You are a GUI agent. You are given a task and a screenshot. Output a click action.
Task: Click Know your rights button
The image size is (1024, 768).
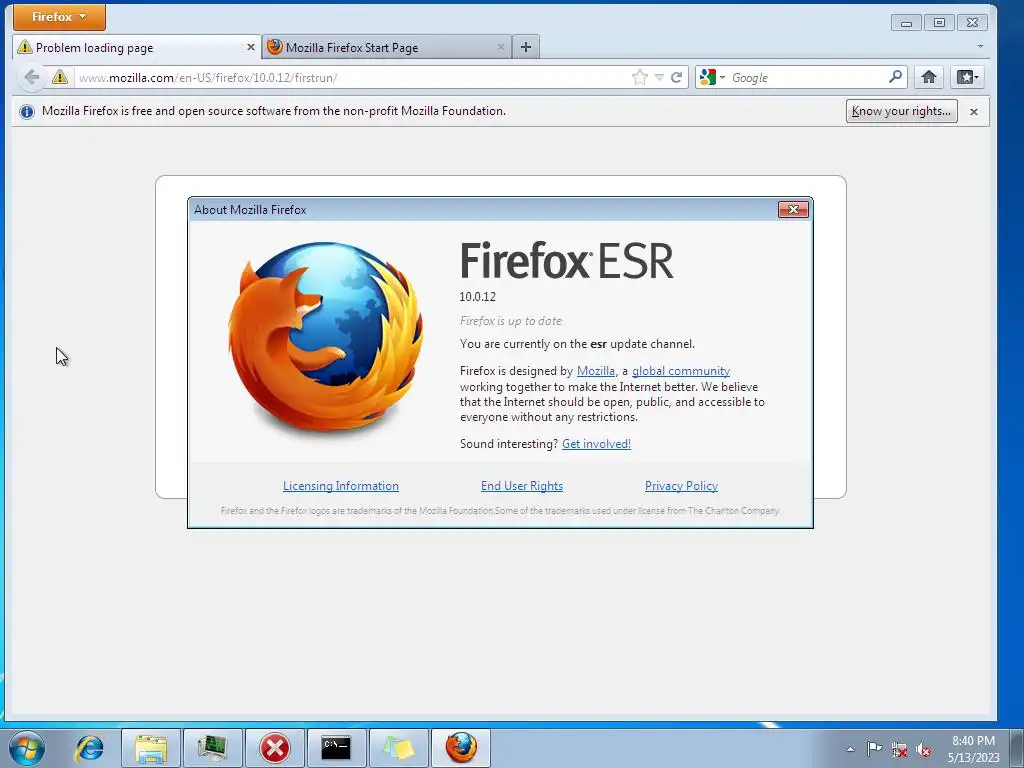tap(901, 111)
